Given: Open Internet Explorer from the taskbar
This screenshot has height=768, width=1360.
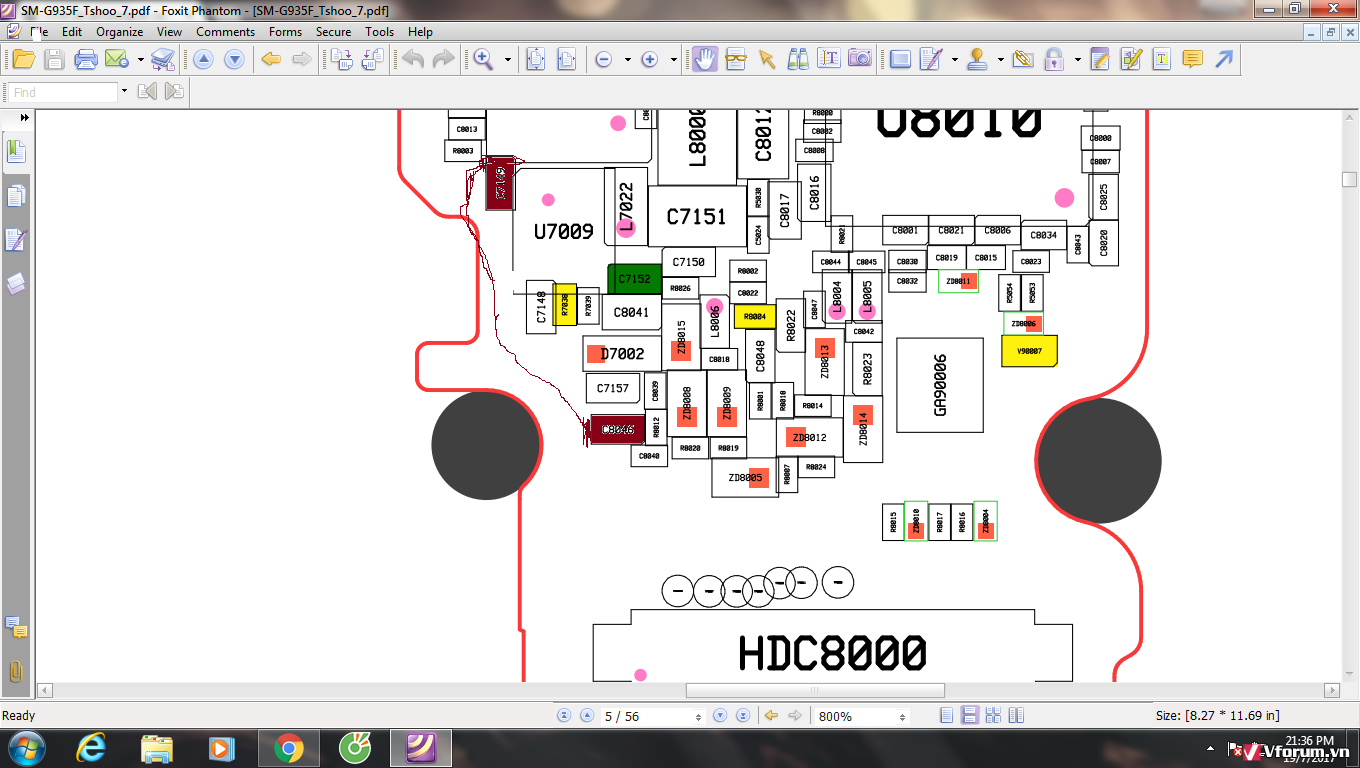Looking at the screenshot, I should click(x=92, y=748).
